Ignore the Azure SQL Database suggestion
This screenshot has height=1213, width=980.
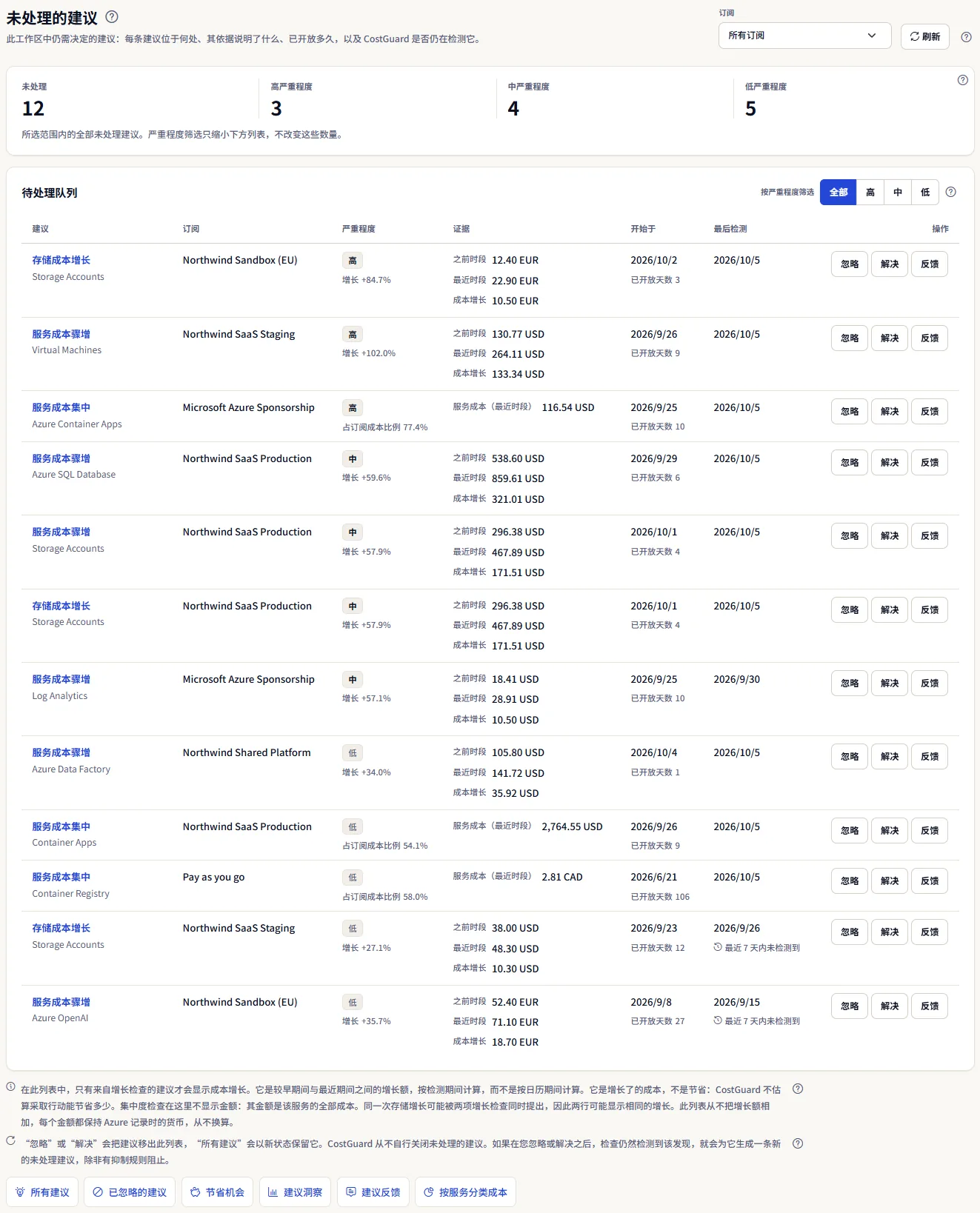tap(850, 463)
